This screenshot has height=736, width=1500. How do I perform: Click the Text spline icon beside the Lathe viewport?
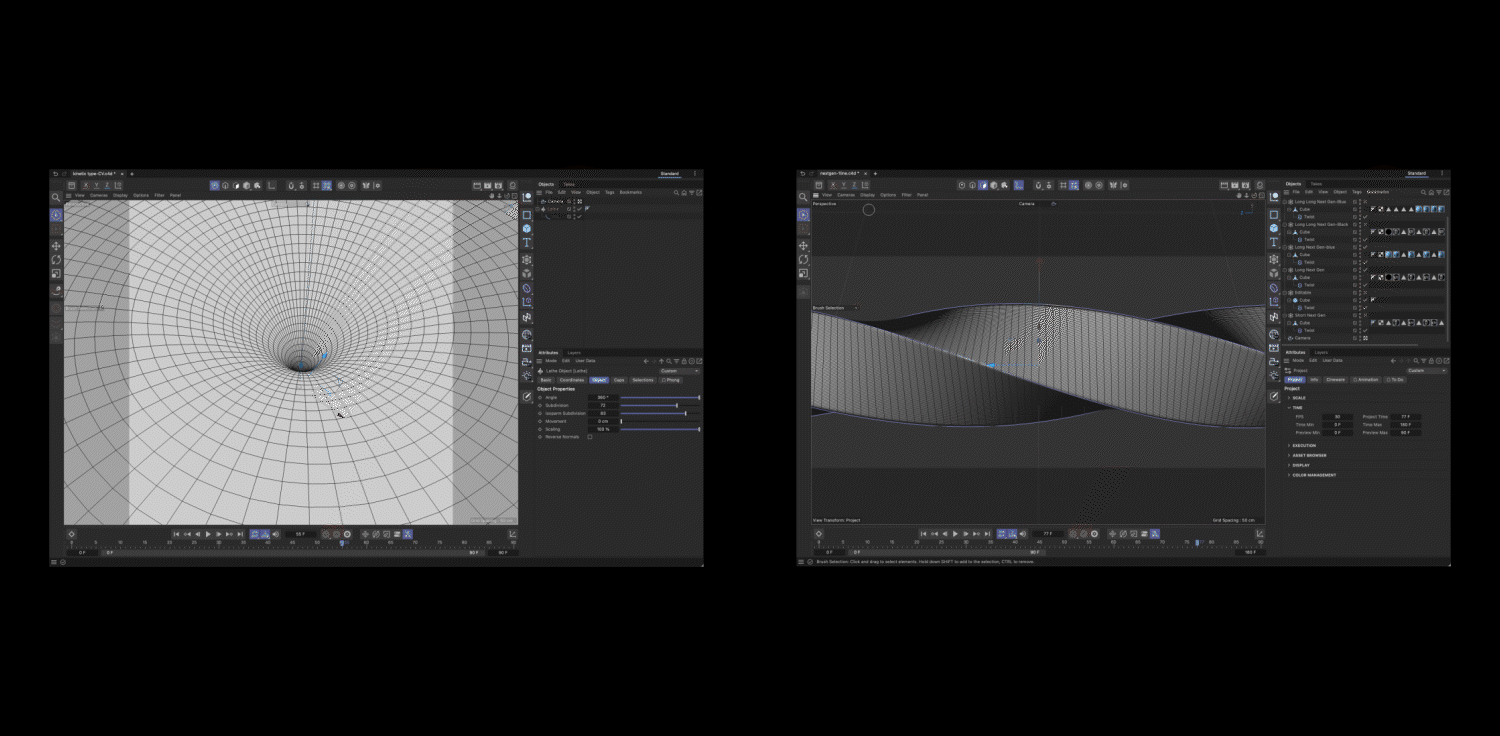527,243
